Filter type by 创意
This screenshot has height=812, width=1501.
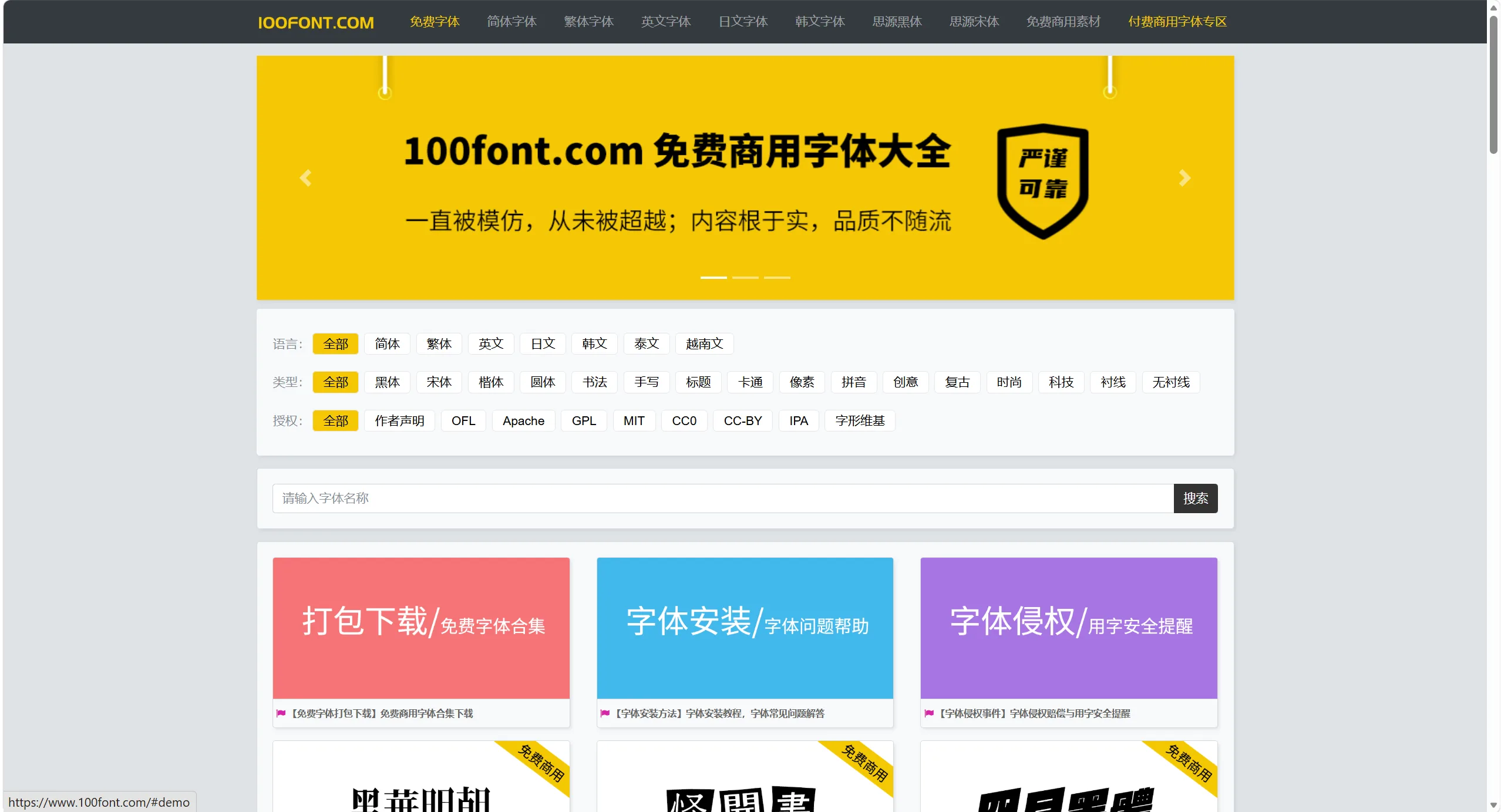906,382
